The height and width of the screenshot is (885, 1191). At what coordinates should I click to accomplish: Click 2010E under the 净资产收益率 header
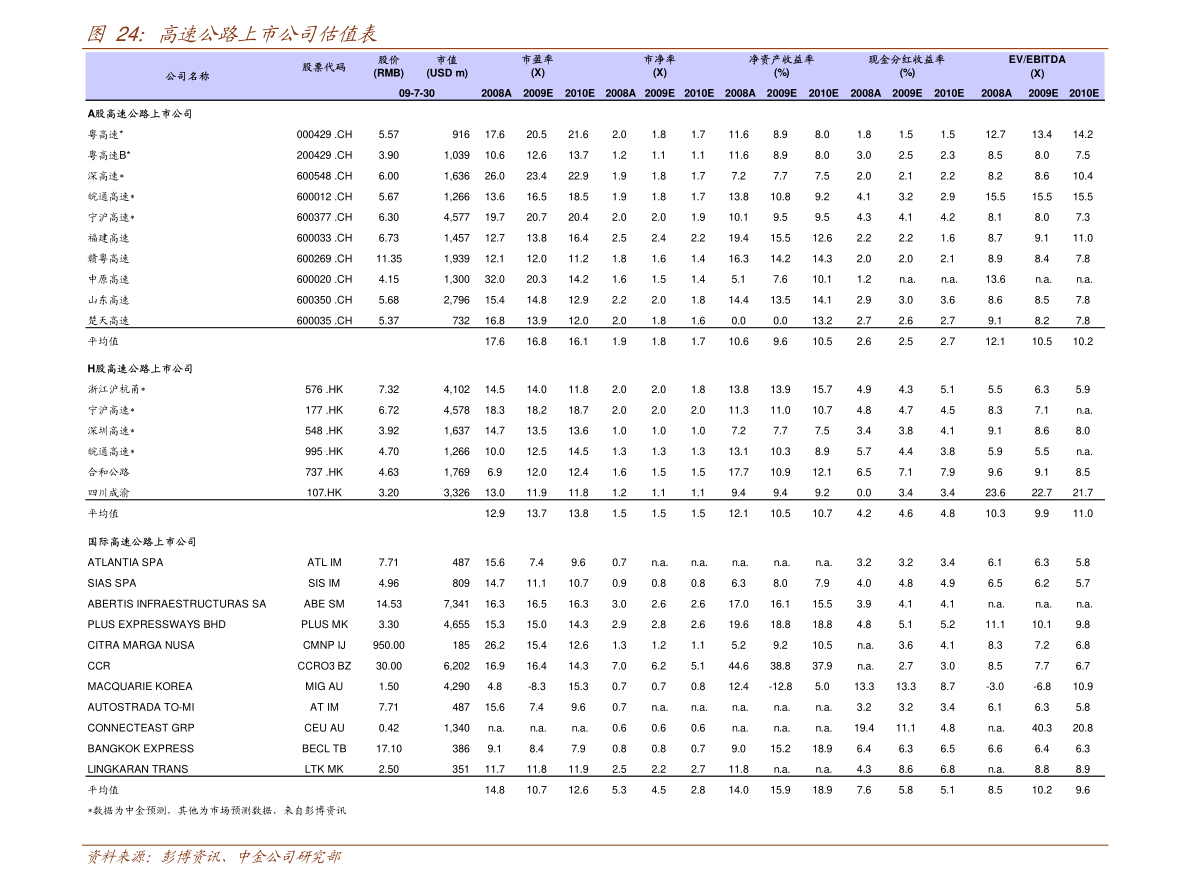[824, 93]
